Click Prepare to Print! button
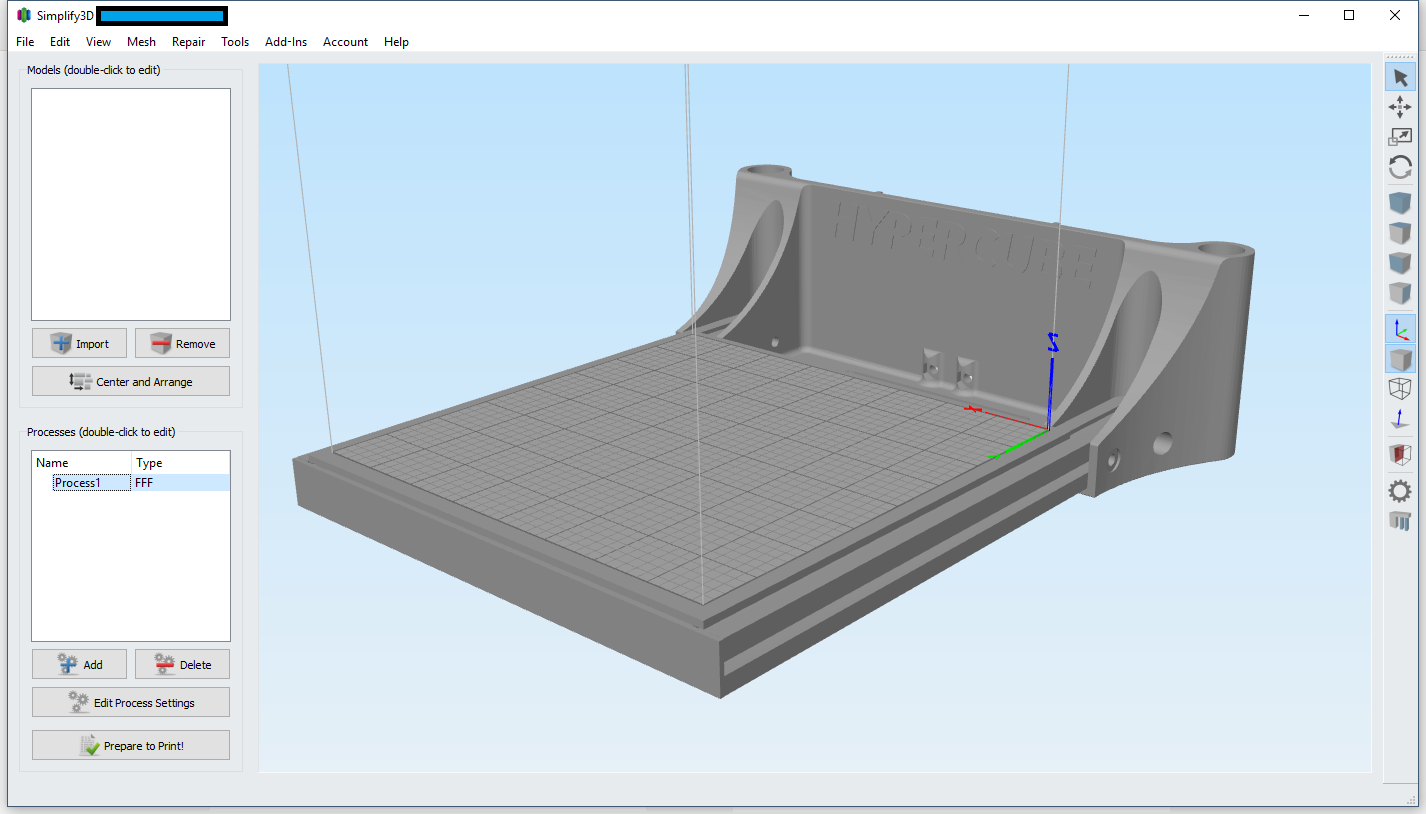This screenshot has height=814, width=1426. (131, 745)
